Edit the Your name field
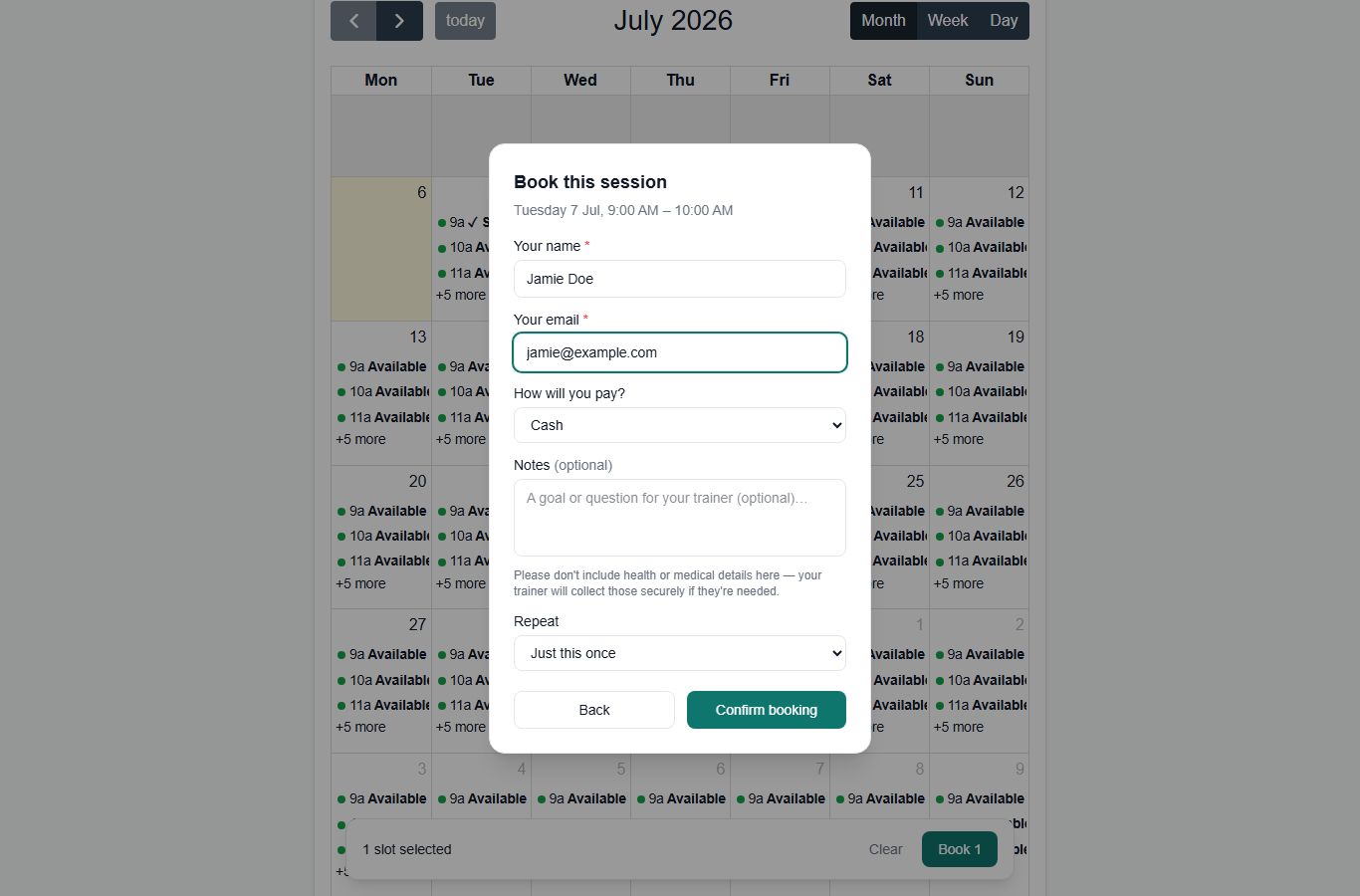1360x896 pixels. pos(680,279)
